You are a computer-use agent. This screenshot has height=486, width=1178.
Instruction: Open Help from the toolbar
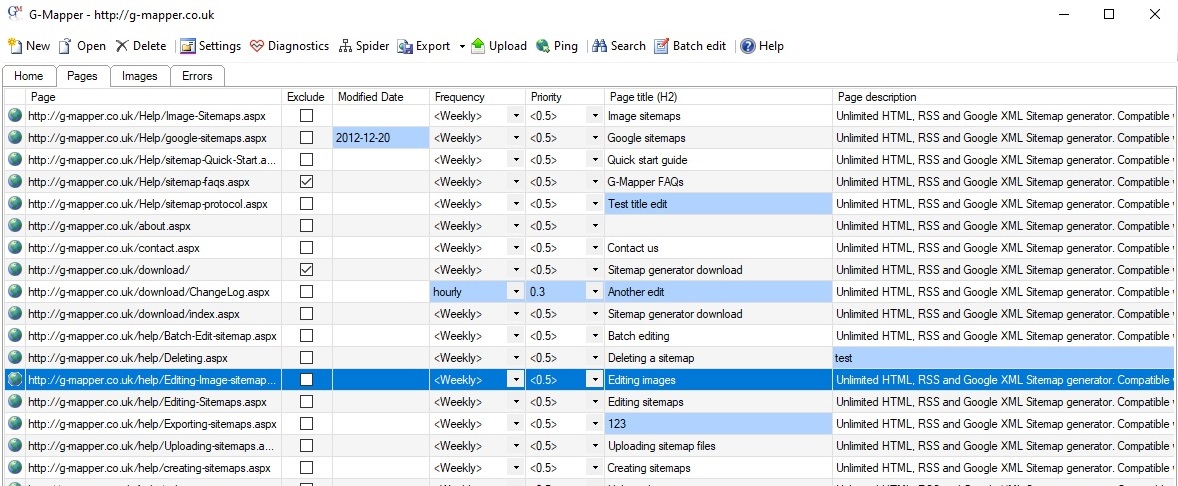click(747, 46)
